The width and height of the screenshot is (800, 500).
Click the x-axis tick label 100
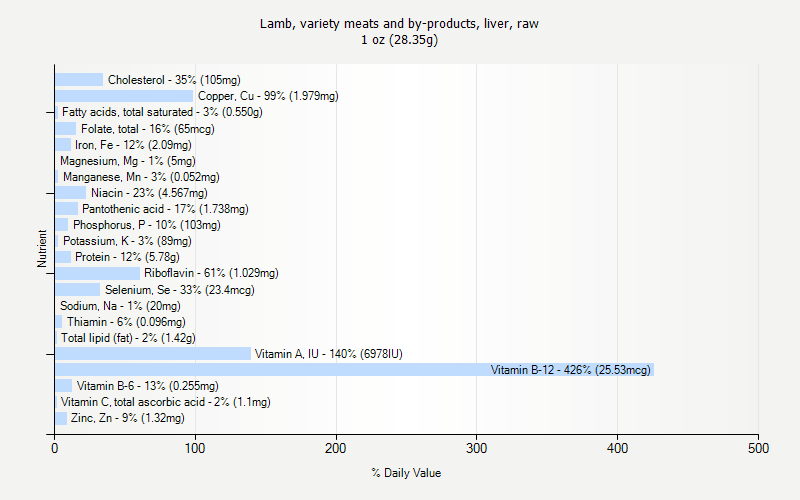click(x=195, y=448)
